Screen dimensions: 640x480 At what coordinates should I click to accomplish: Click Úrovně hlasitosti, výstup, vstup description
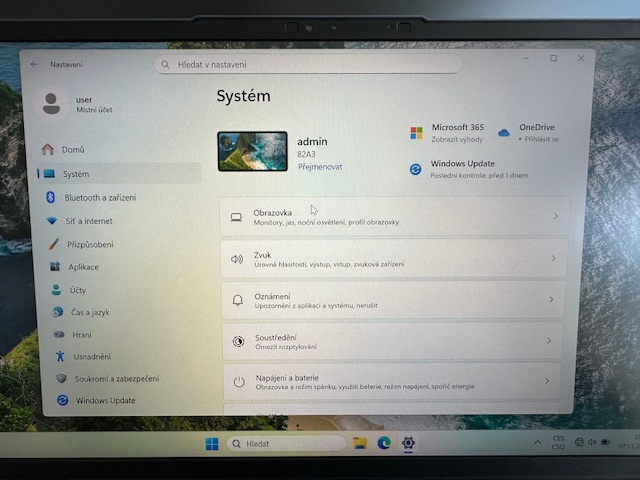tap(329, 264)
